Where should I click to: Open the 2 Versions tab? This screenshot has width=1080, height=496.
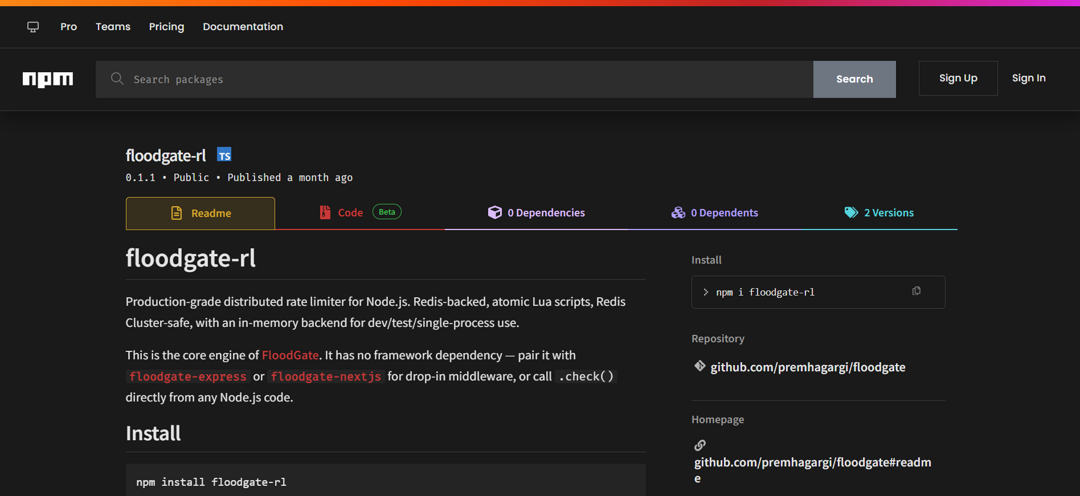click(879, 213)
